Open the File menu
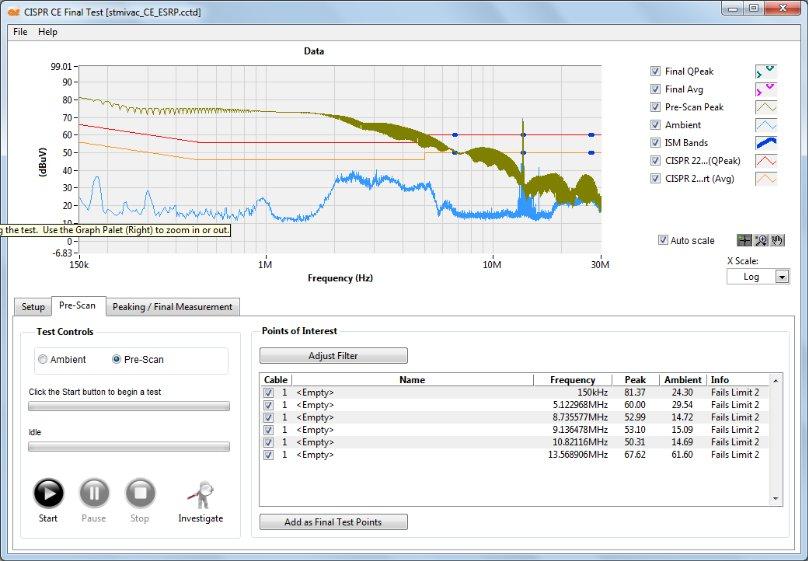808x561 pixels. coord(20,32)
